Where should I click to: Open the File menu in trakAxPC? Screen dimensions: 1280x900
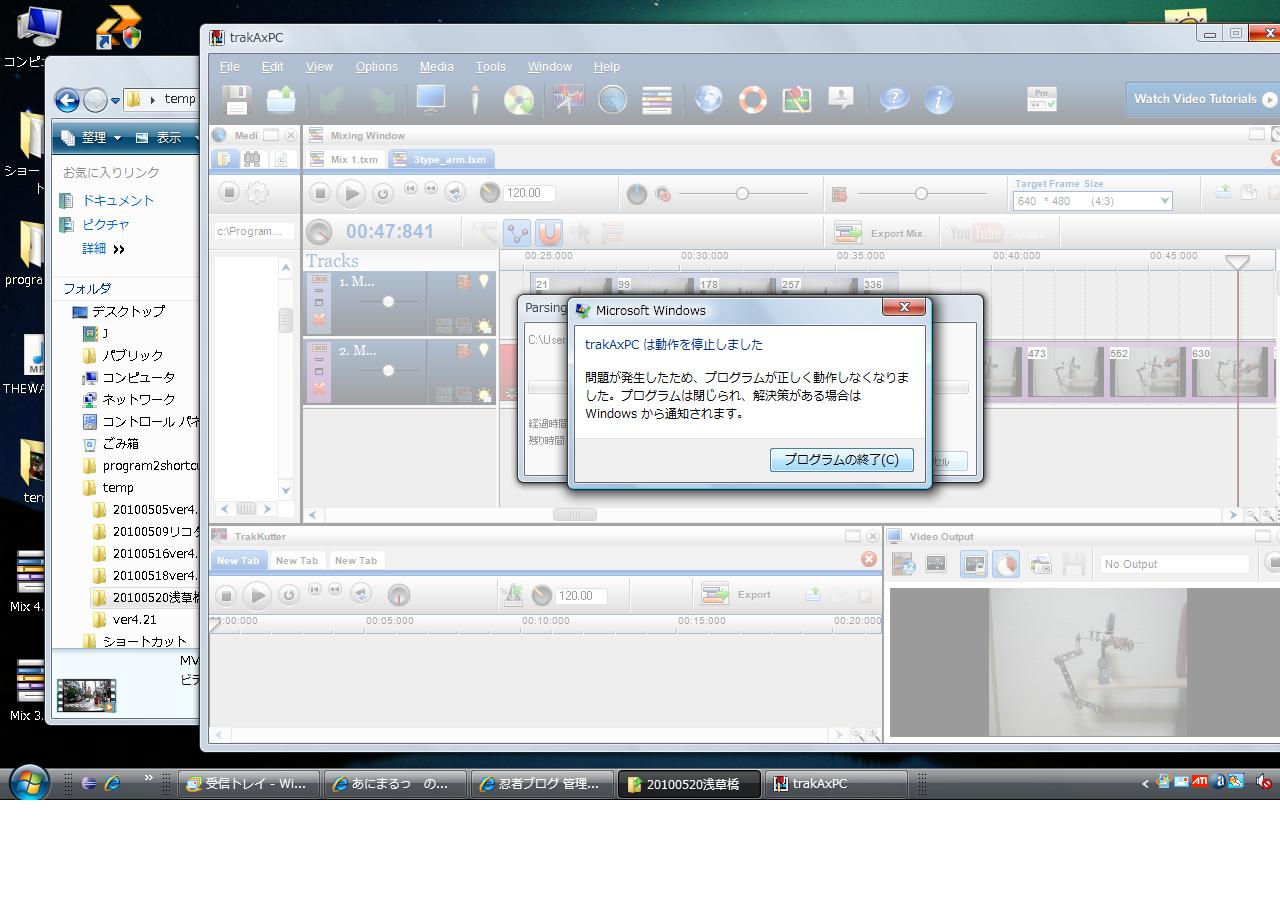229,66
